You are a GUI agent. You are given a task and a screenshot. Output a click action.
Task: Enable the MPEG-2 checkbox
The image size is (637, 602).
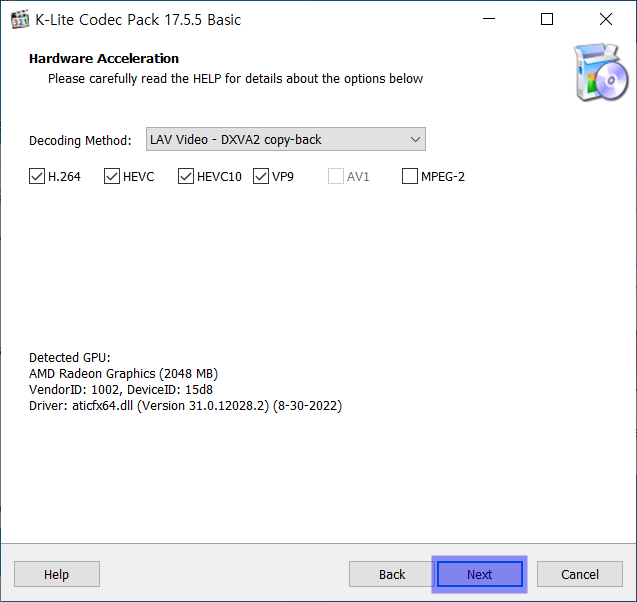tap(410, 177)
